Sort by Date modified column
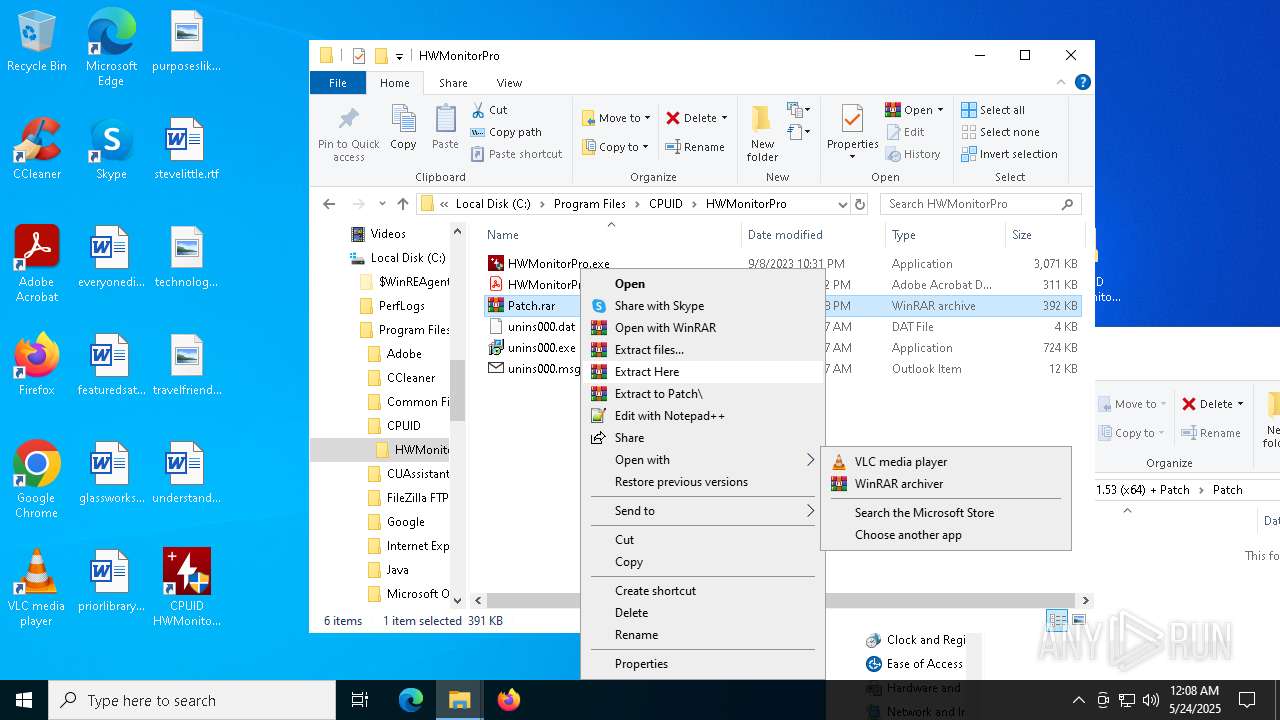1280x720 pixels. point(785,235)
